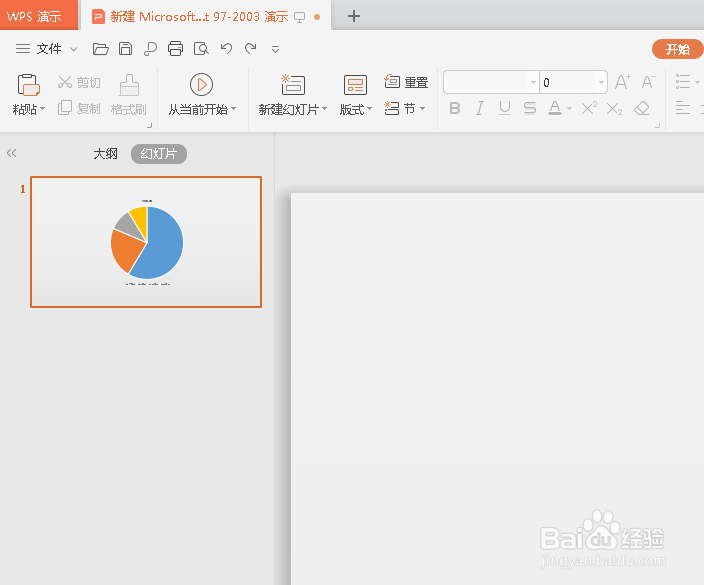
Task: Click the 版式 layout icon
Action: point(355,84)
